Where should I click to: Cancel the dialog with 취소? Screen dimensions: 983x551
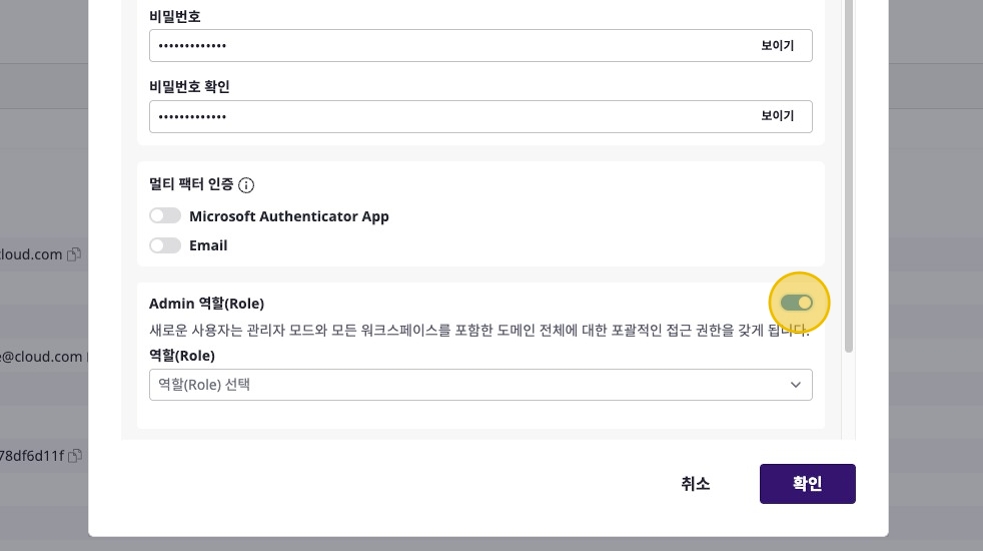point(695,484)
